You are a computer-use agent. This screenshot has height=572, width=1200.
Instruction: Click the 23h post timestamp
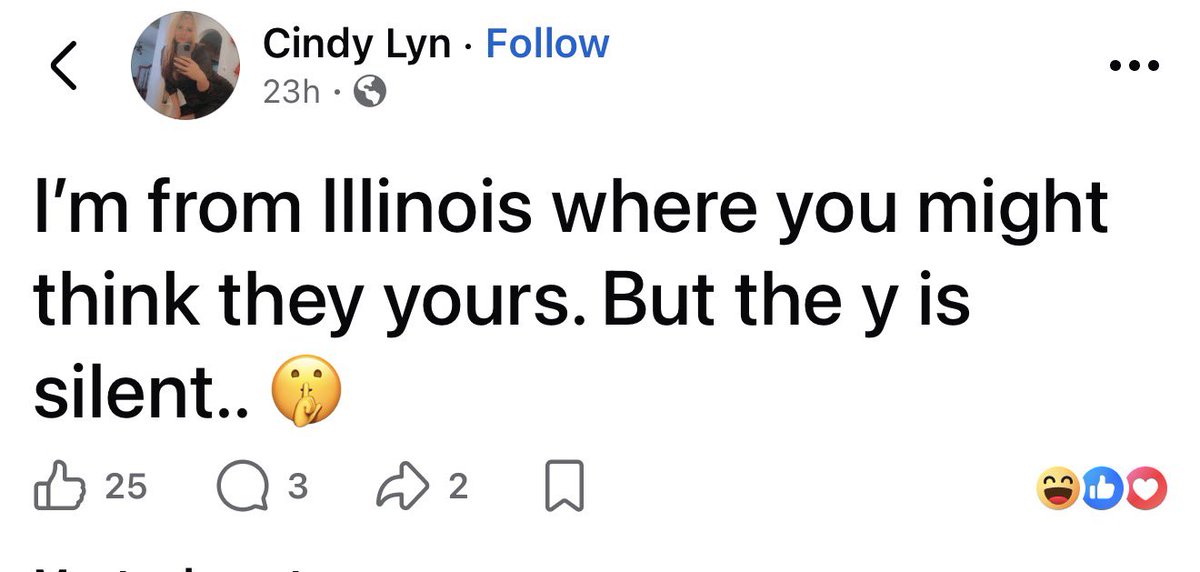click(291, 93)
